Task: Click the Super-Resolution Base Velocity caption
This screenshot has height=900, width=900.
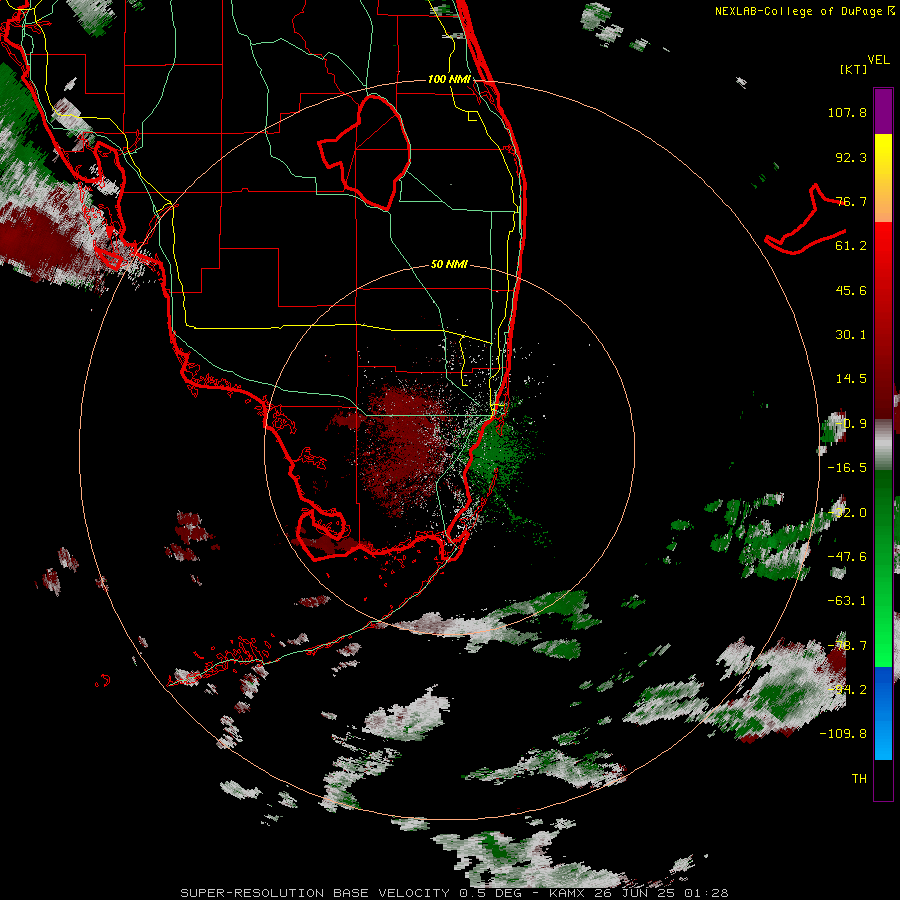Action: tap(454, 893)
